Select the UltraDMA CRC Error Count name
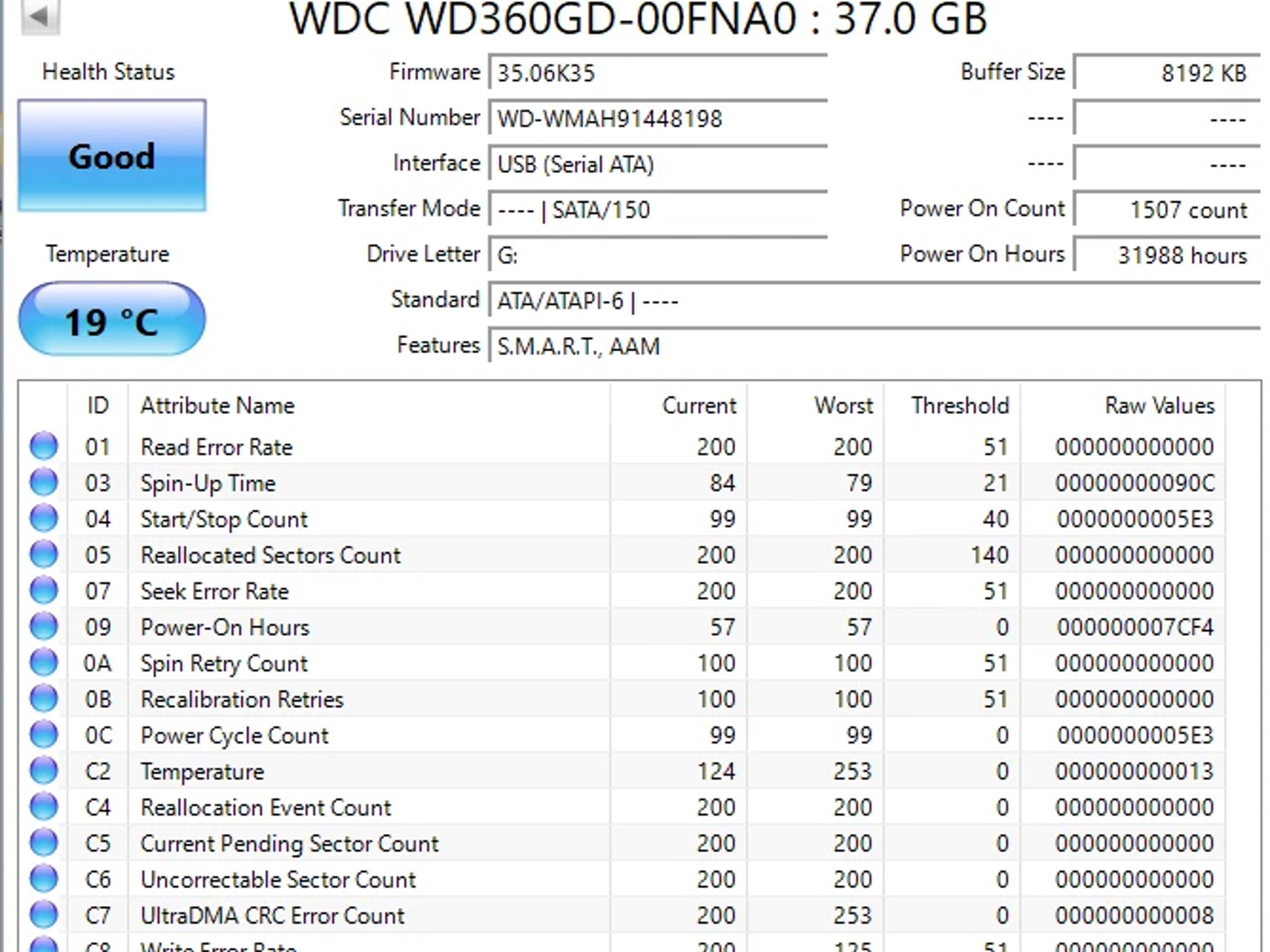The height and width of the screenshot is (952, 1270). pyautogui.click(x=272, y=915)
